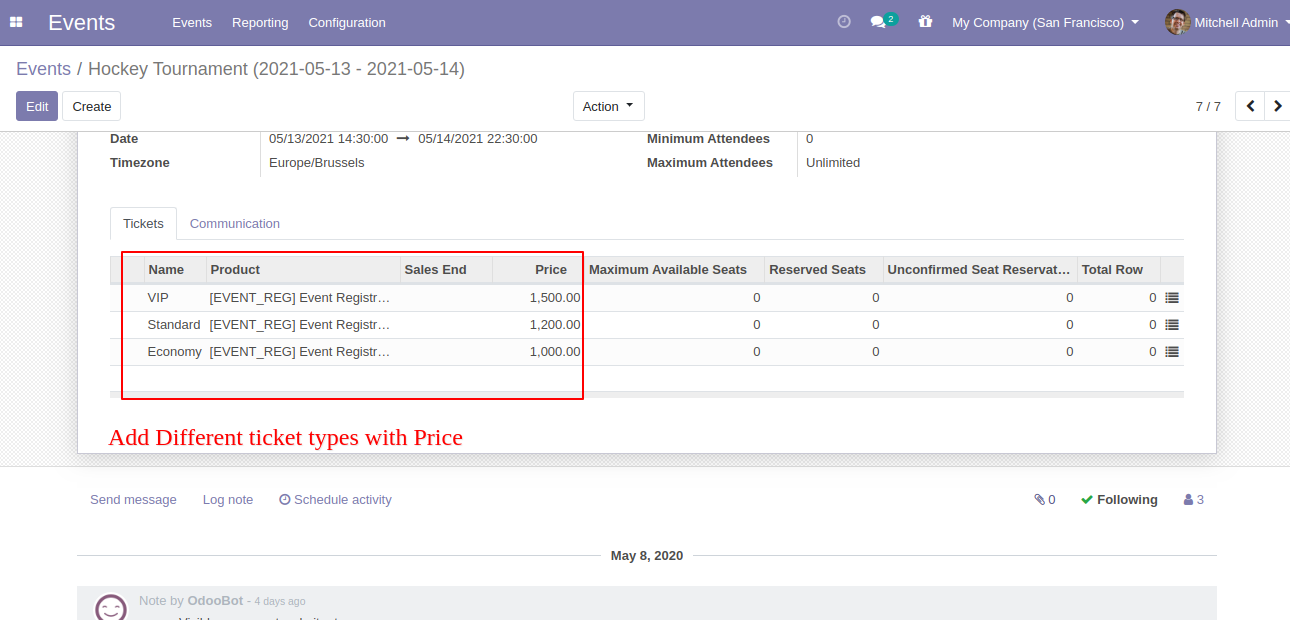Open the activities clock icon
This screenshot has height=620, width=1290.
point(844,22)
